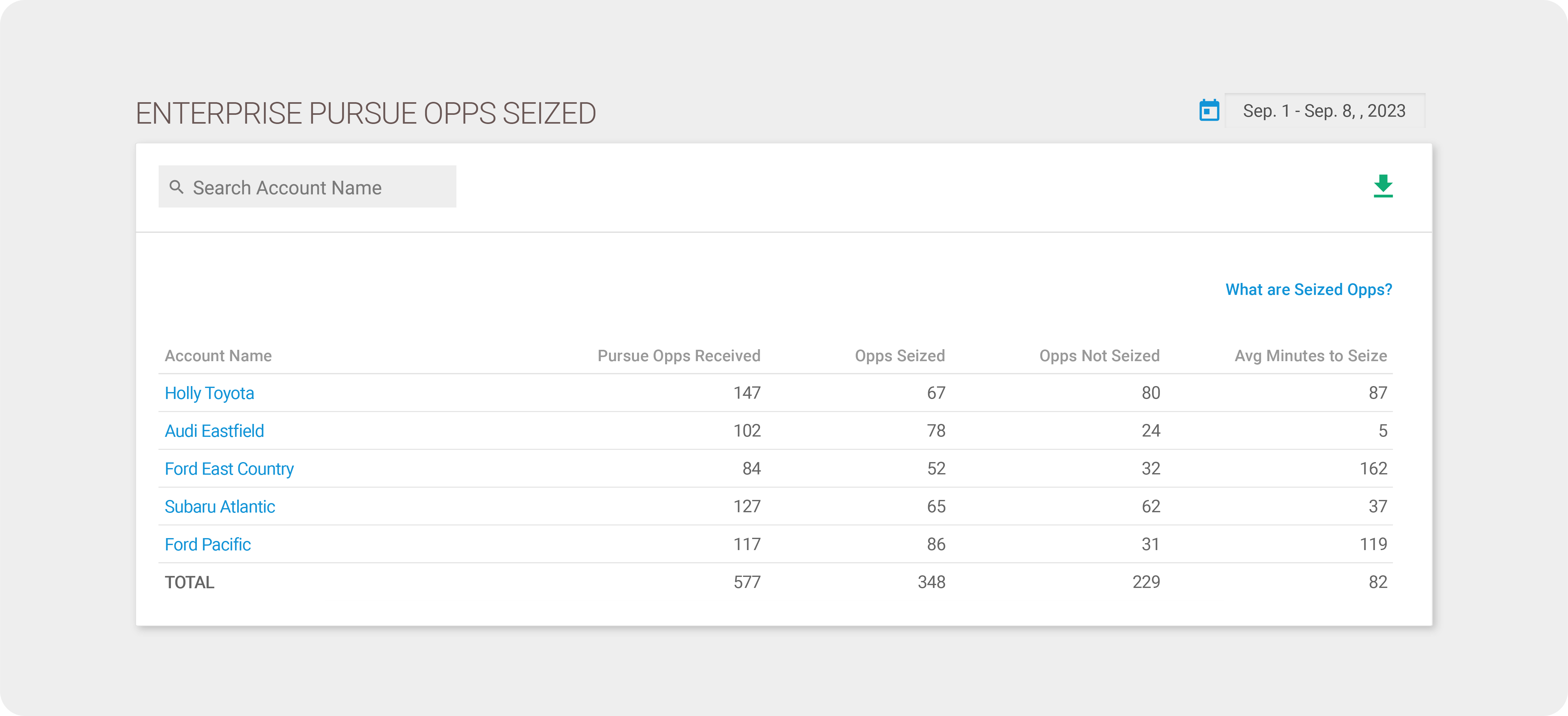Click the TOTAL row label
This screenshot has height=716, width=1568.
point(189,582)
